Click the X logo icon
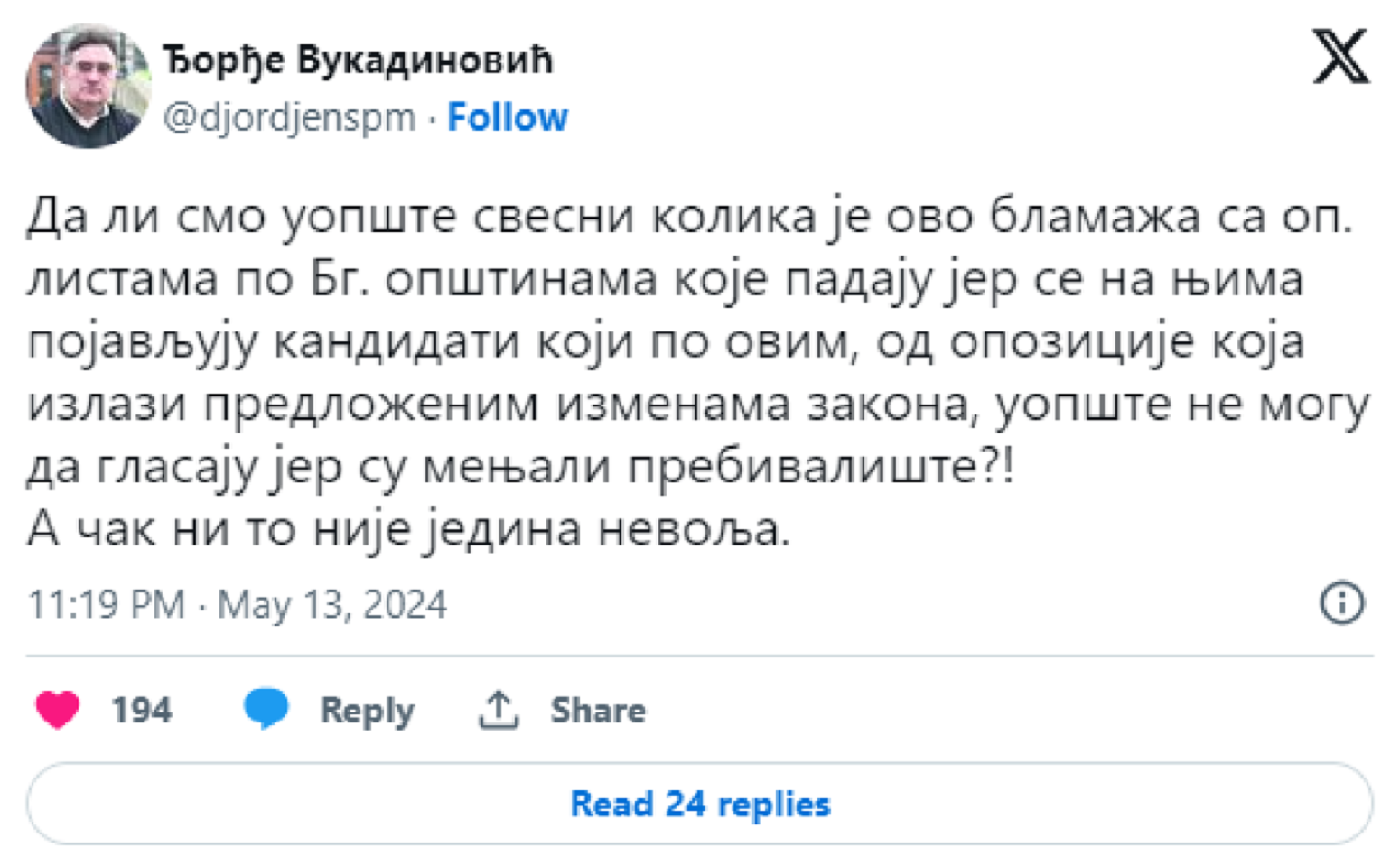The image size is (1400, 866). click(x=1340, y=57)
